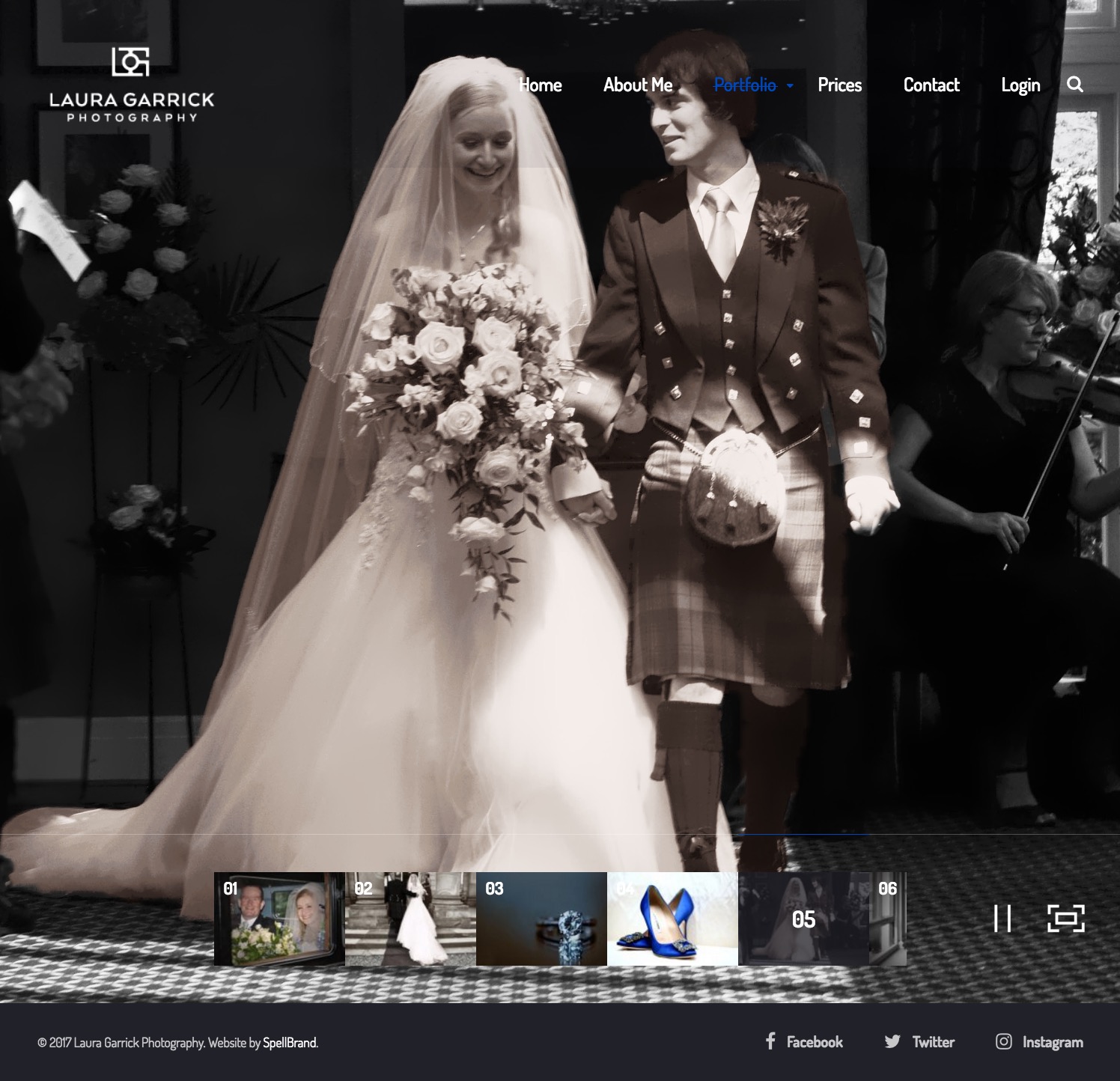This screenshot has height=1081, width=1120.
Task: Open the Portfolio menu item
Action: (744, 85)
